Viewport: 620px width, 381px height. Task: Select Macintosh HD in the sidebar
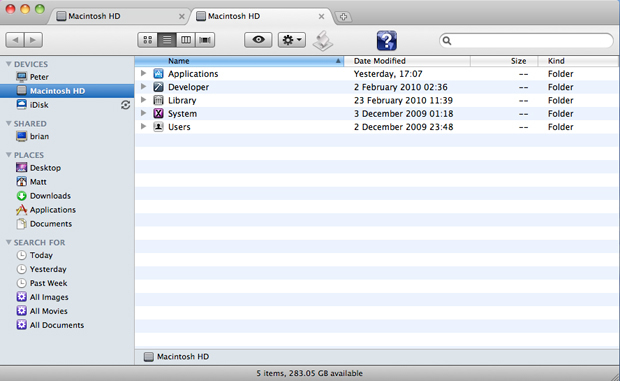tap(67, 91)
